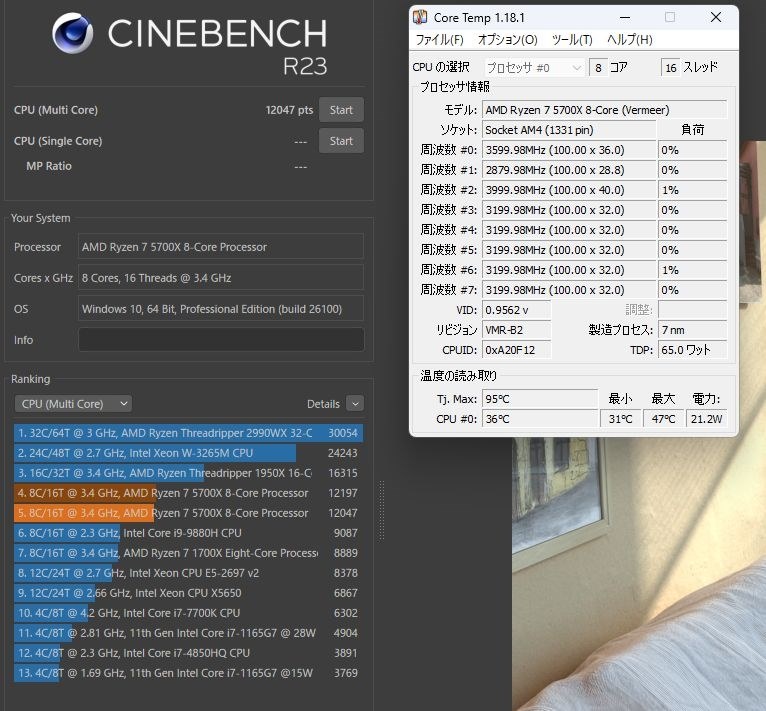Click the Core Temp title bar icon

pyautogui.click(x=420, y=18)
